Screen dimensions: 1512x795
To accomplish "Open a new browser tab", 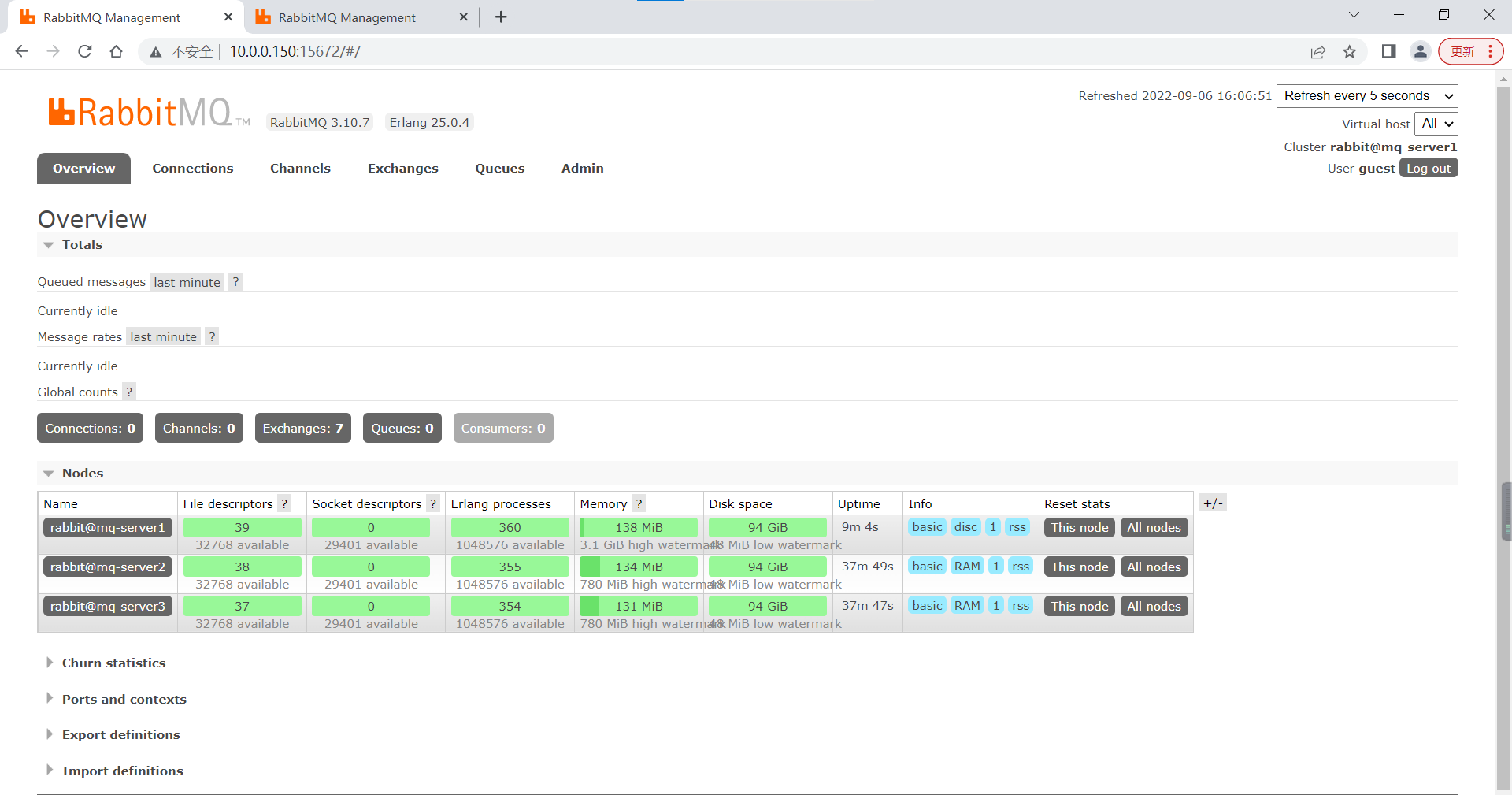I will pyautogui.click(x=501, y=17).
